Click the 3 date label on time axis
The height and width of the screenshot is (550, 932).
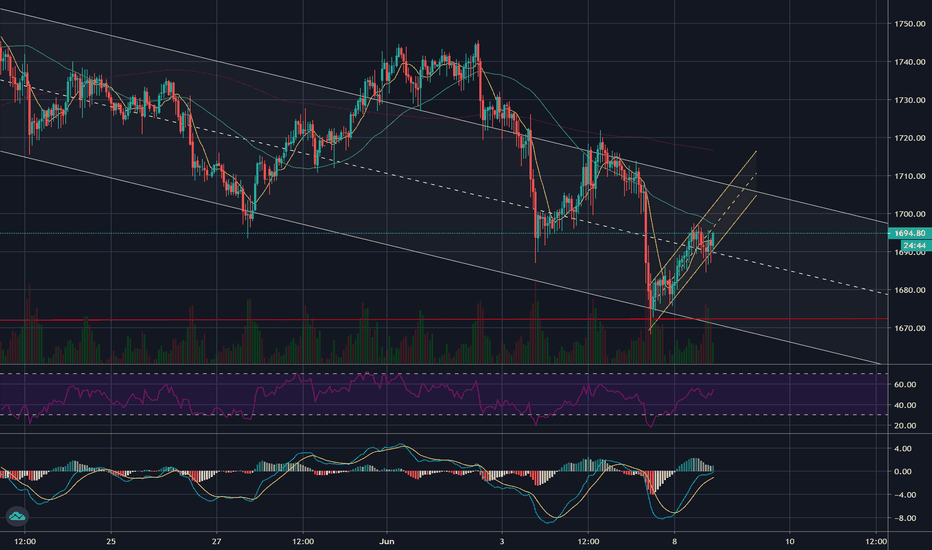click(x=502, y=541)
